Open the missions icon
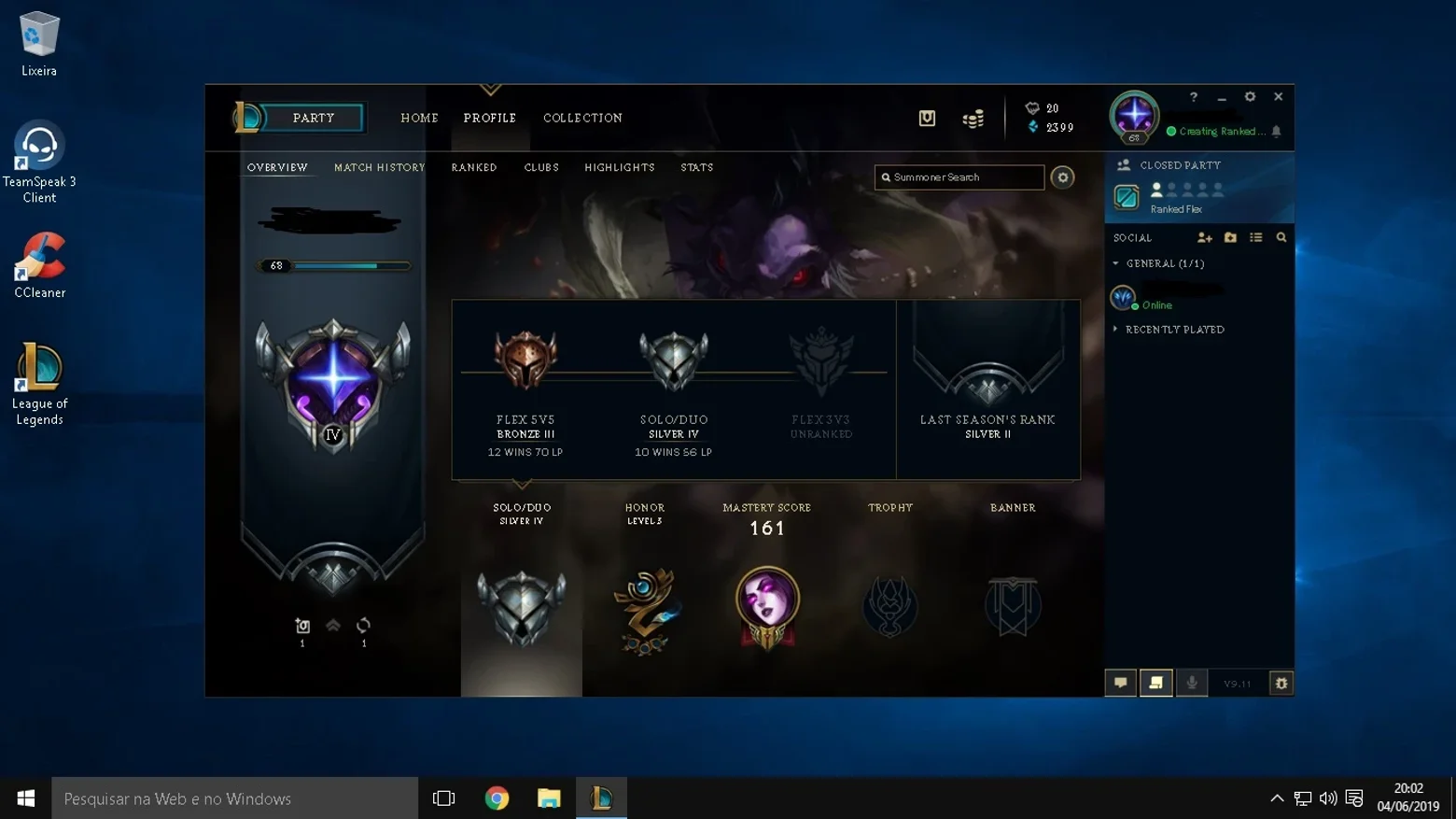Screen dimensions: 1456x819 click(1155, 683)
